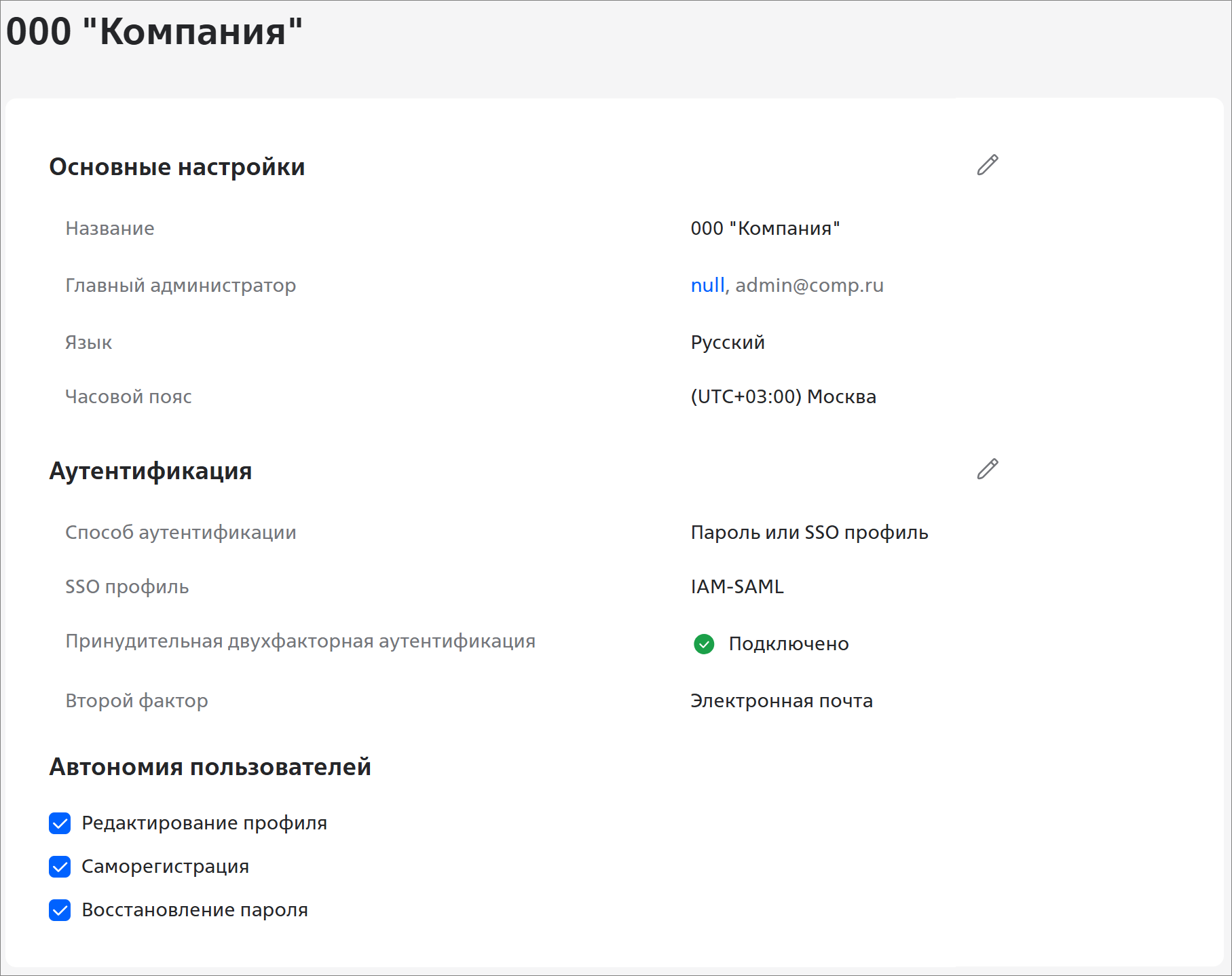Uncheck the Редактирование профиля checkbox
Screen dimensions: 1232x976
(60, 823)
